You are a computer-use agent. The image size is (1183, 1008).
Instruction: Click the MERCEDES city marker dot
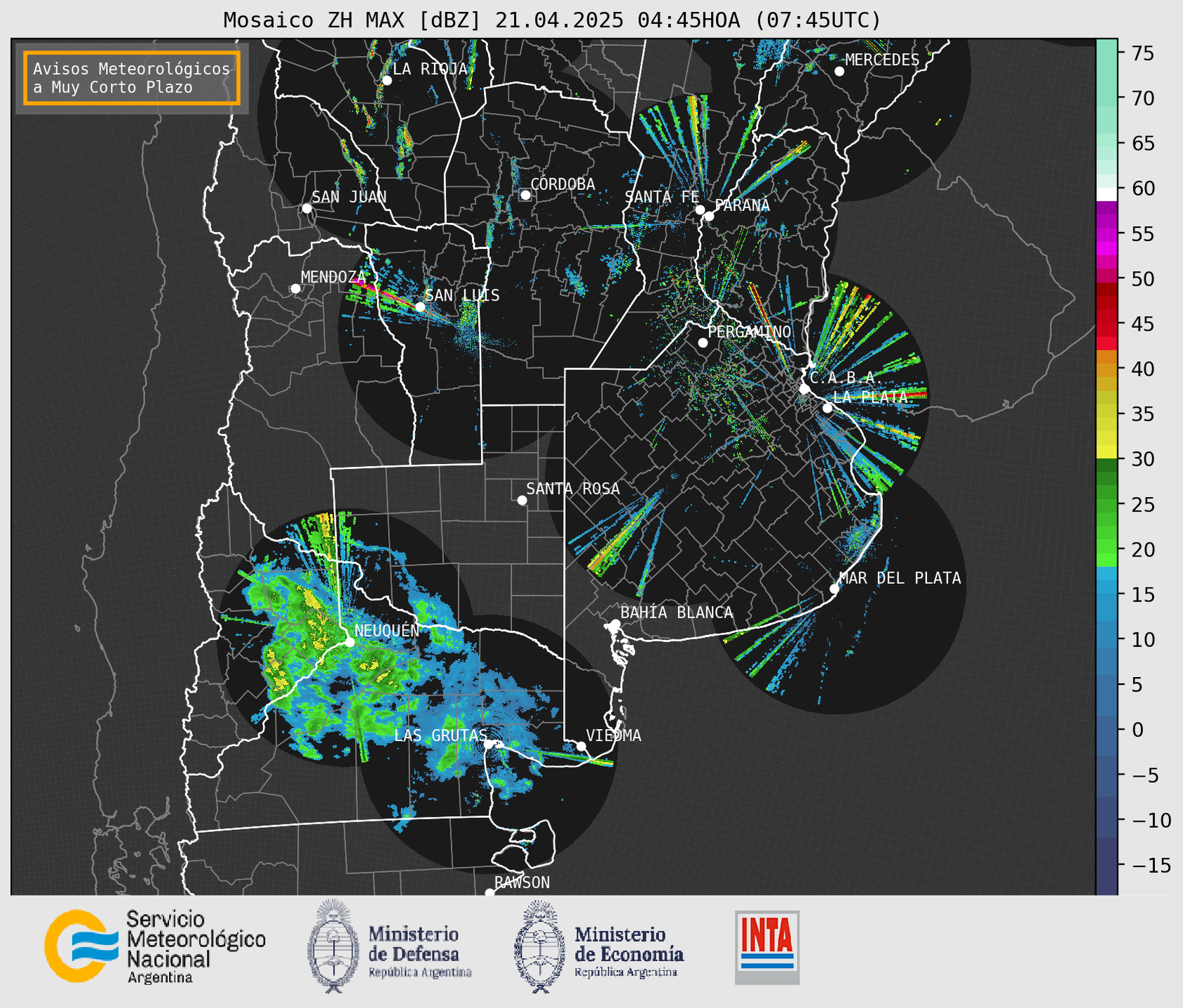[839, 71]
